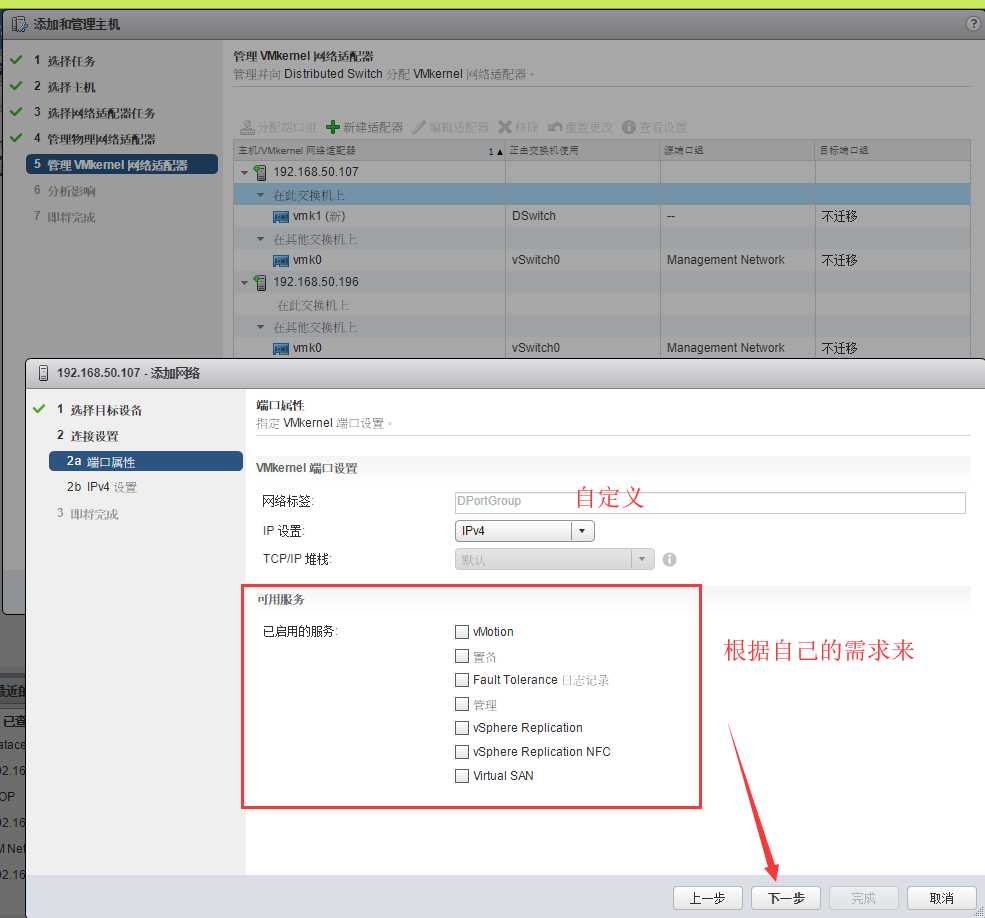This screenshot has width=985, height=918.
Task: Click 192.168.50.107 host row text
Action: click(315, 172)
